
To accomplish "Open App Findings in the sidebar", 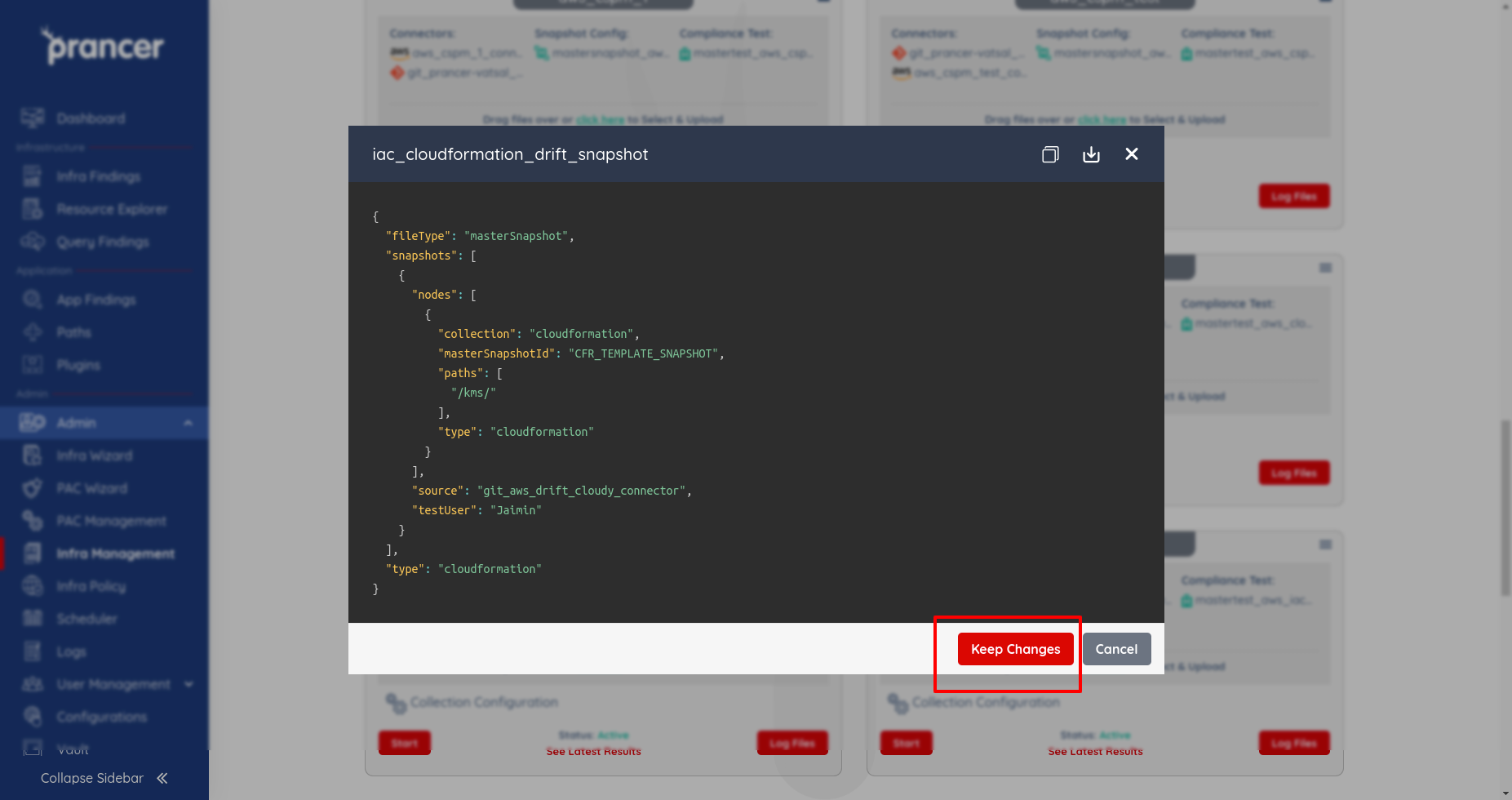I will point(96,300).
